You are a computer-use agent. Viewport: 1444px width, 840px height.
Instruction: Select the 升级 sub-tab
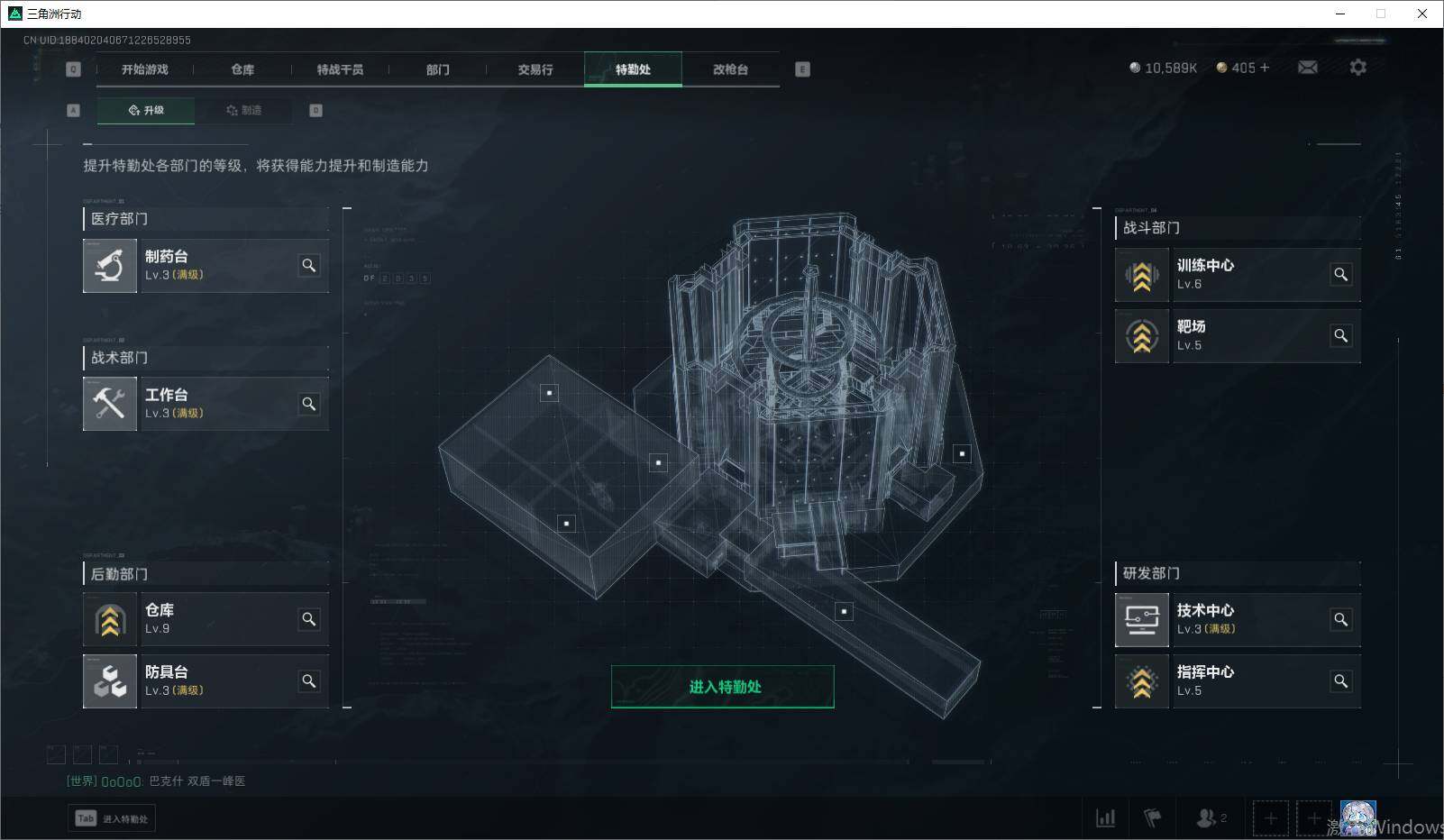pos(146,110)
